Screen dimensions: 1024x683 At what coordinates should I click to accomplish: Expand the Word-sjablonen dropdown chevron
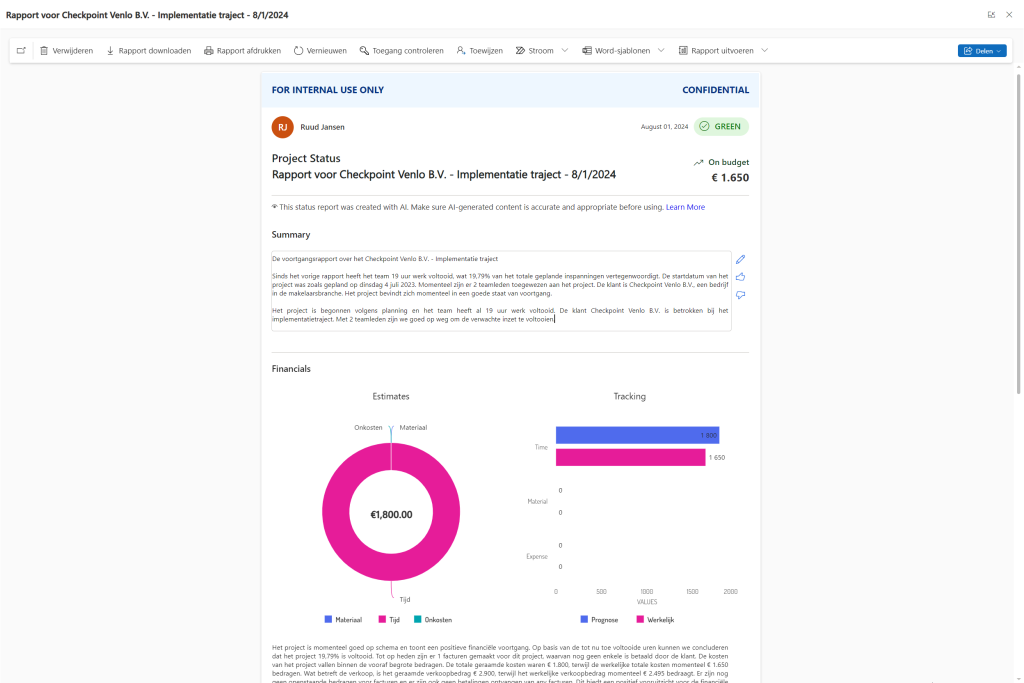click(x=661, y=50)
